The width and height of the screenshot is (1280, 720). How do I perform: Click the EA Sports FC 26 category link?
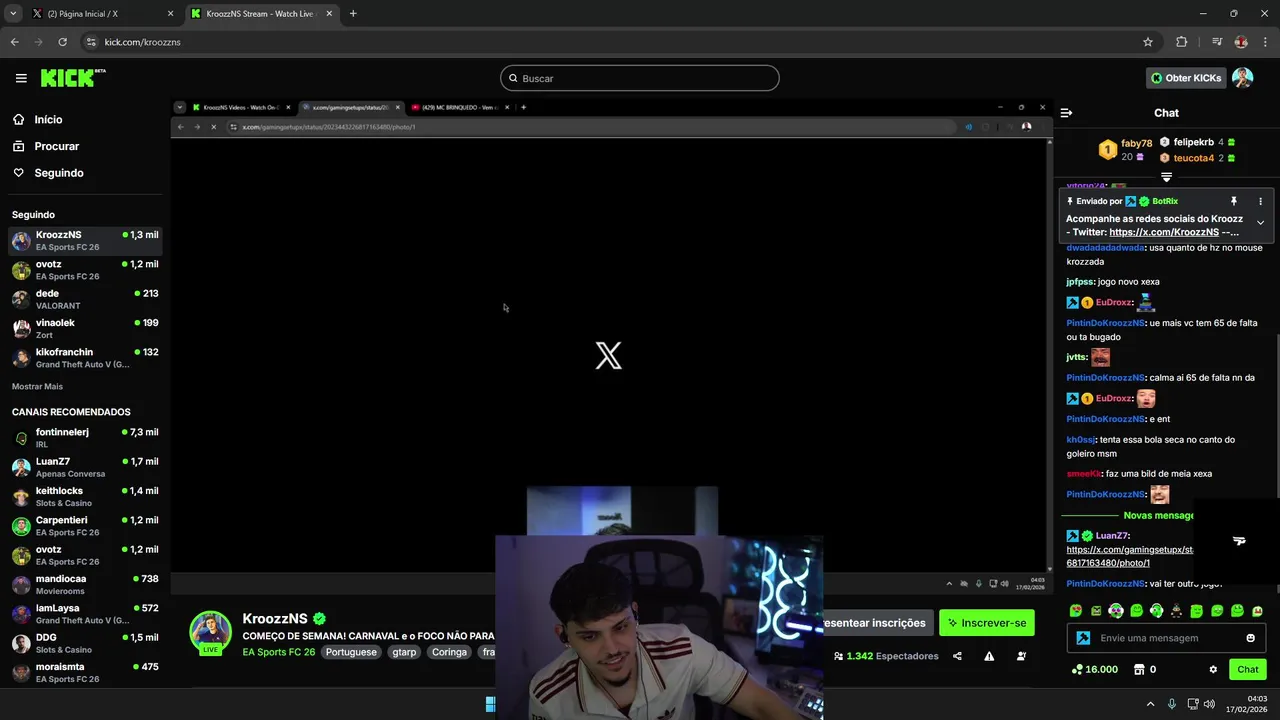(279, 652)
